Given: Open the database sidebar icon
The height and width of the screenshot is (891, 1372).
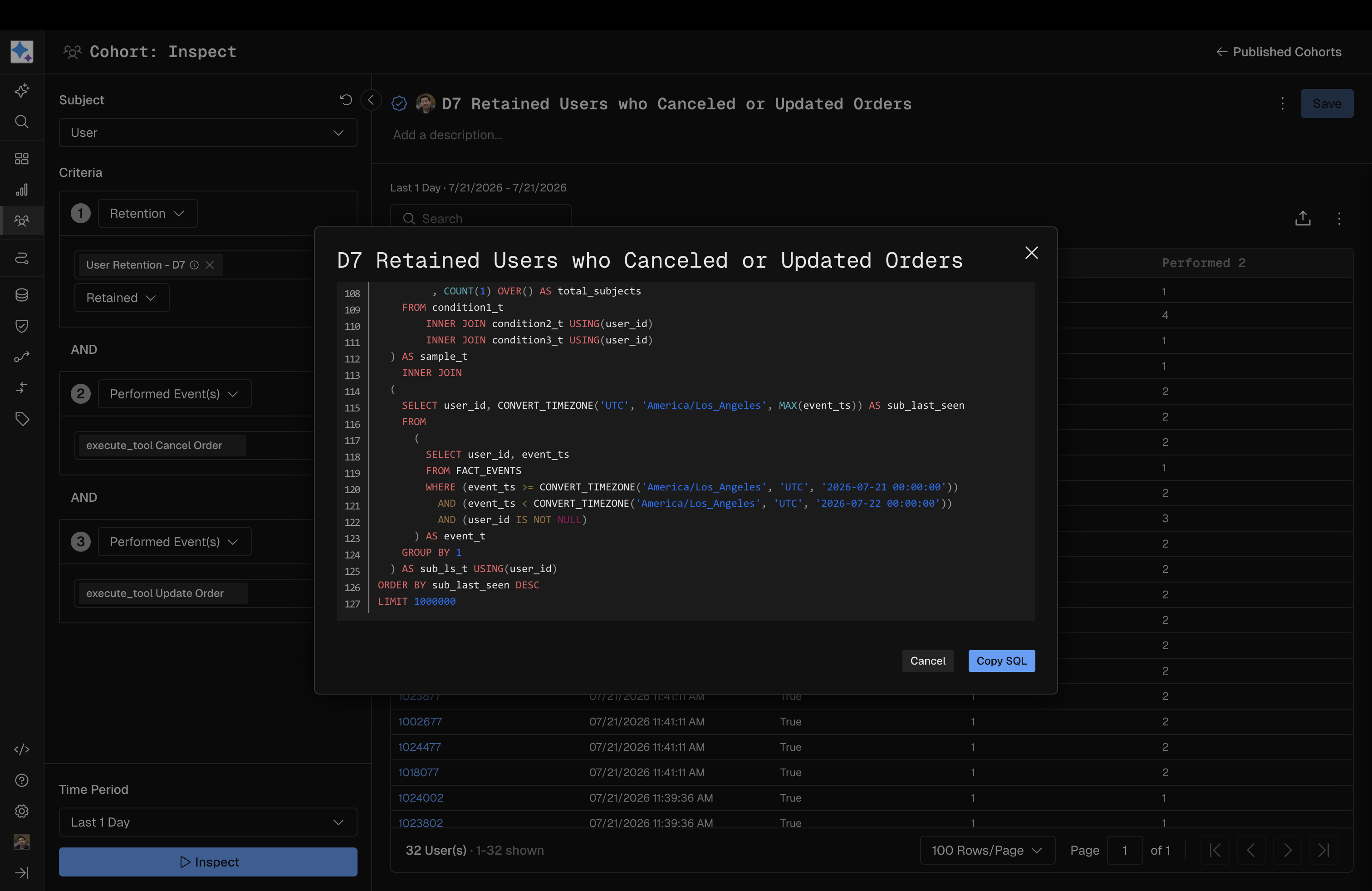Looking at the screenshot, I should tap(22, 295).
